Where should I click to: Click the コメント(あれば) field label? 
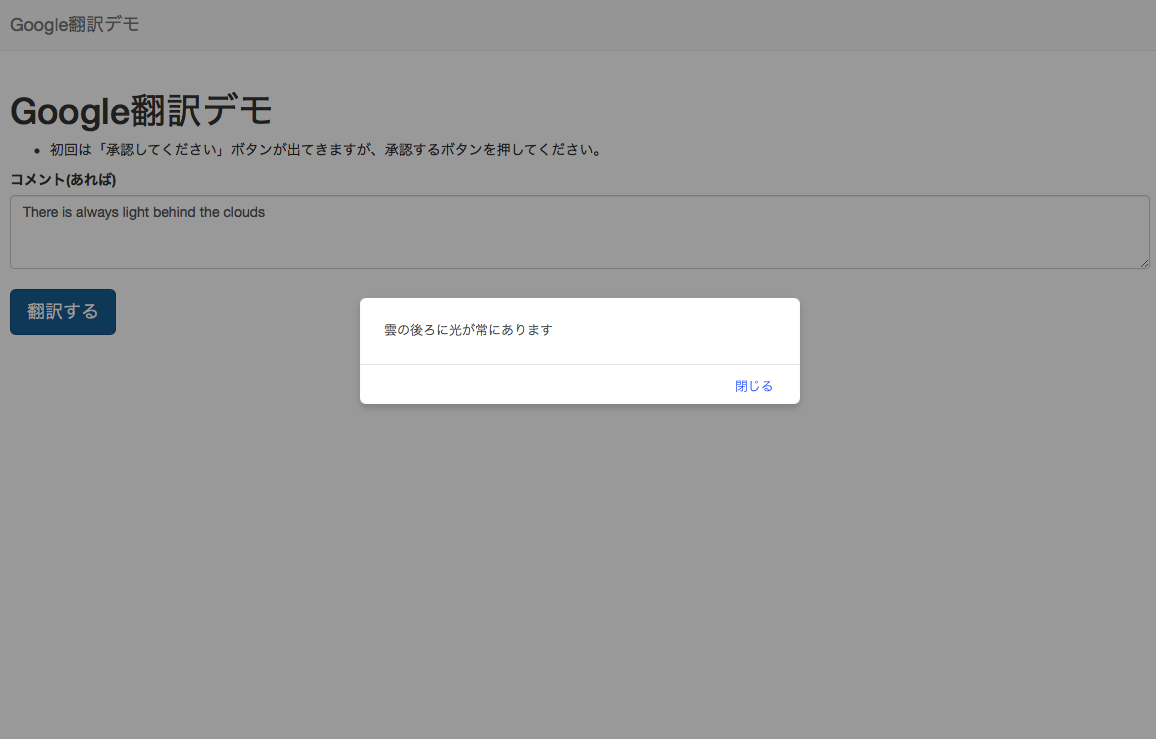coord(63,180)
